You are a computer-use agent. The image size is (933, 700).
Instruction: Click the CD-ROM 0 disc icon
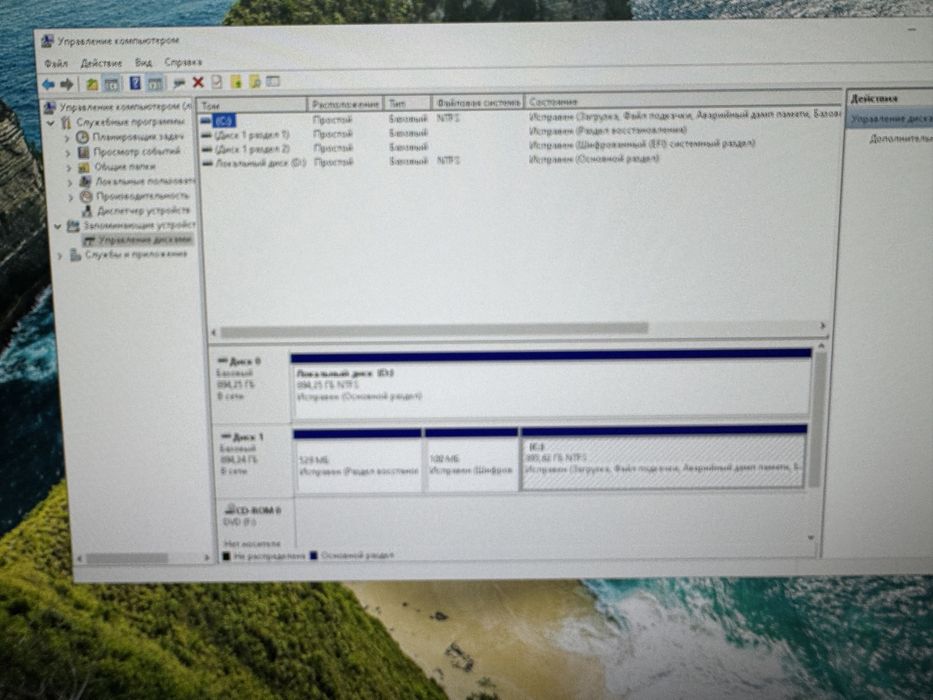tap(230, 509)
